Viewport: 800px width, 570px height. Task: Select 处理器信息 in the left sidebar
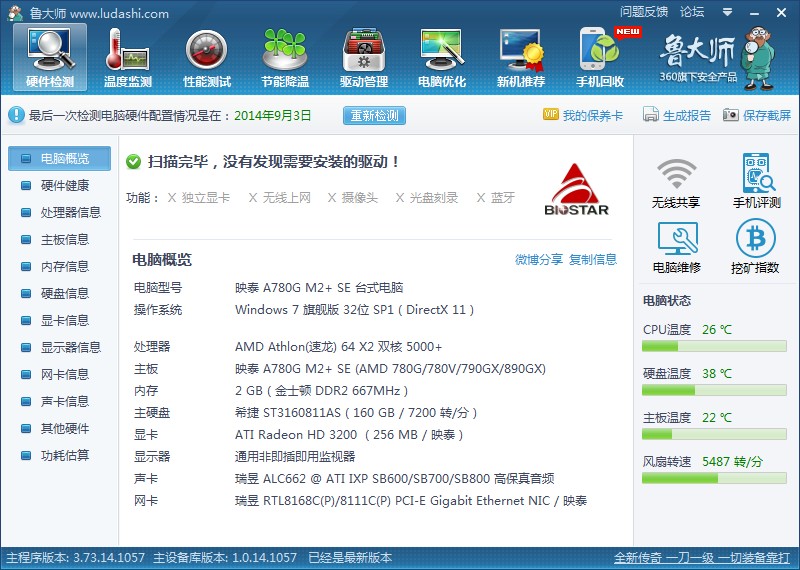point(70,213)
